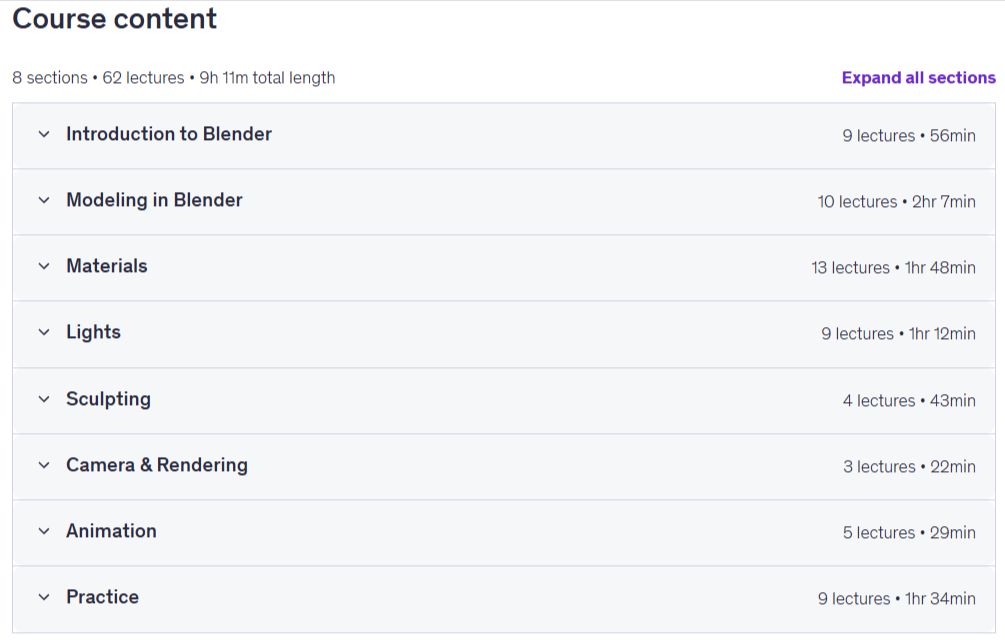
Task: Click the Practice section heading
Action: click(x=102, y=597)
